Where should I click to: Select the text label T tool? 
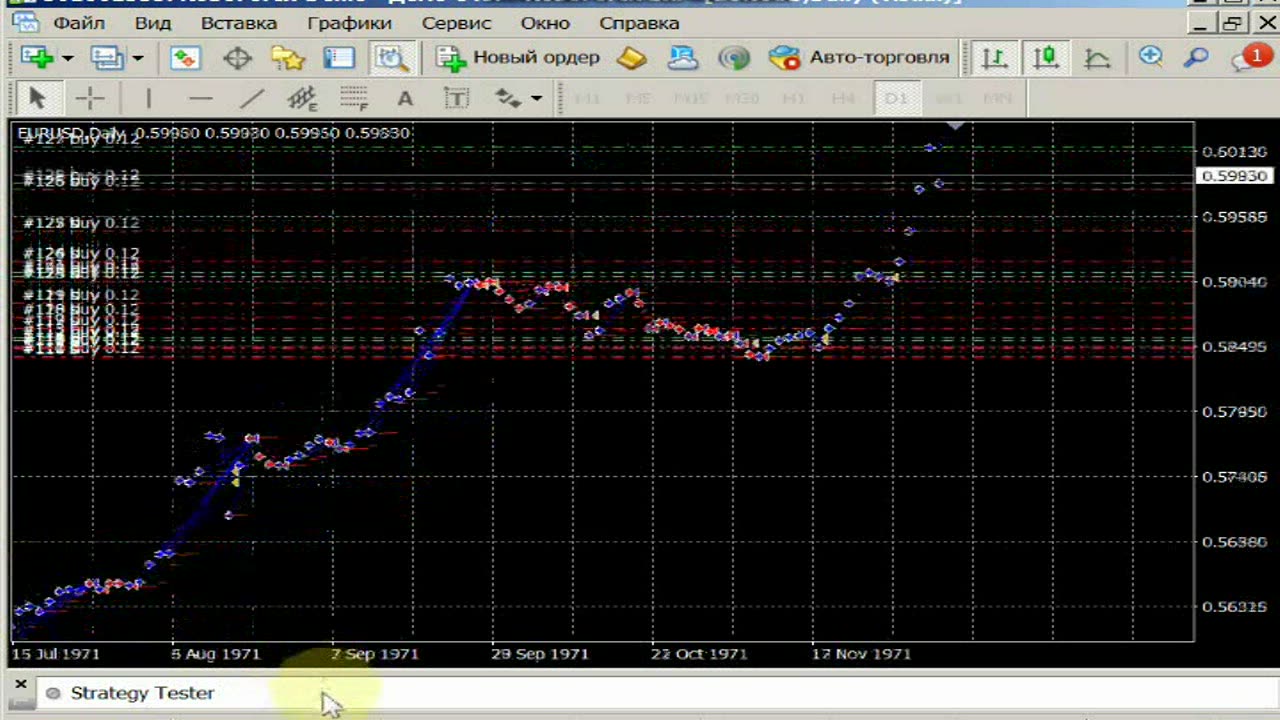[456, 98]
